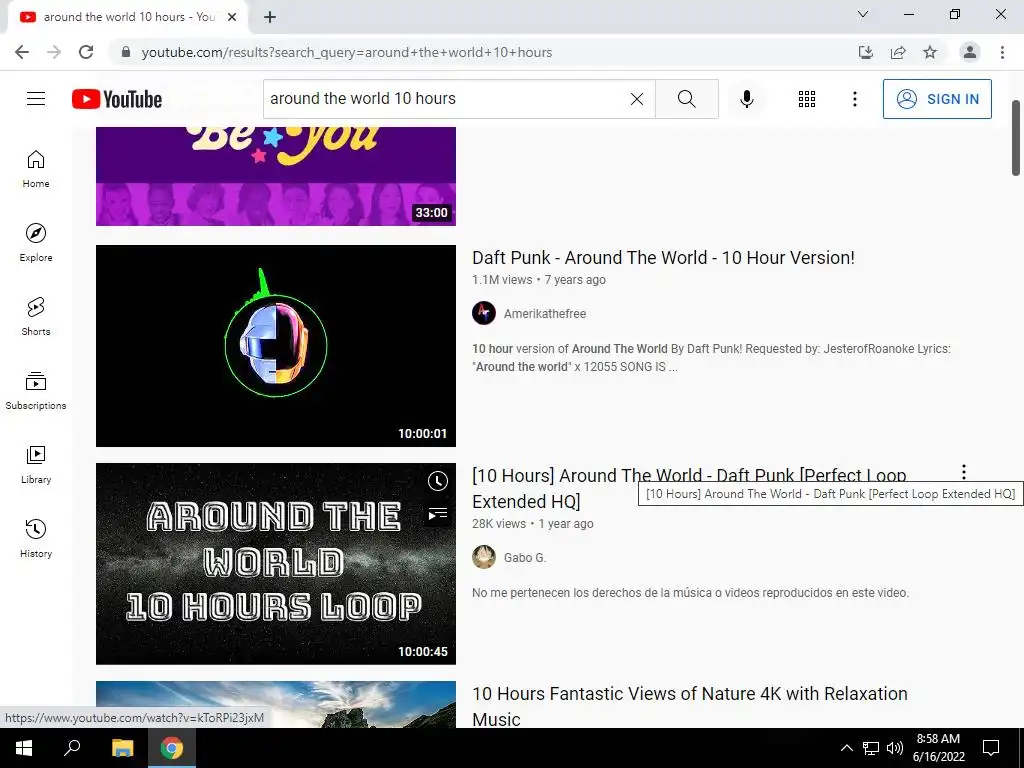Open Explore in the sidebar

click(x=36, y=243)
